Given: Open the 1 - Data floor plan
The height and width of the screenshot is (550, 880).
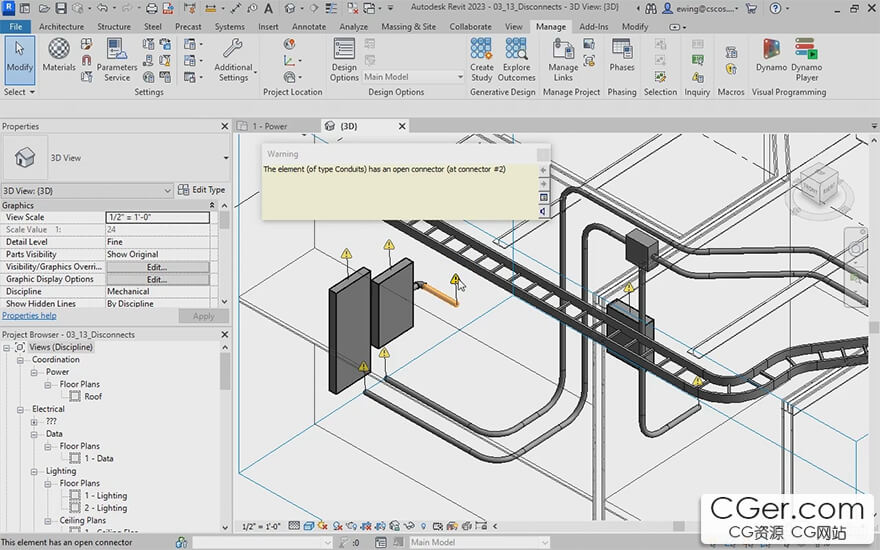Looking at the screenshot, I should [x=98, y=459].
